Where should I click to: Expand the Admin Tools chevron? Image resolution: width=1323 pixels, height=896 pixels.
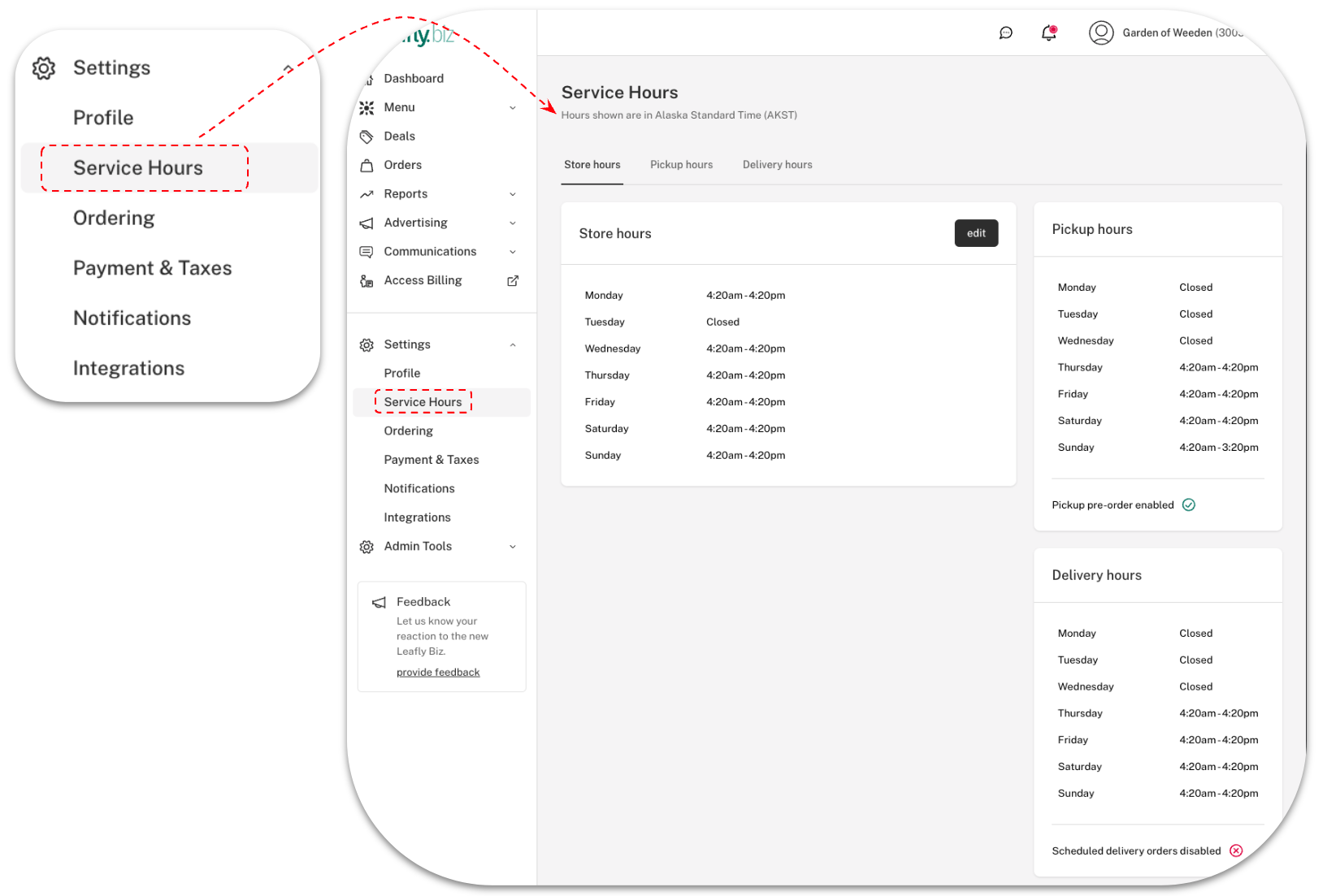513,547
